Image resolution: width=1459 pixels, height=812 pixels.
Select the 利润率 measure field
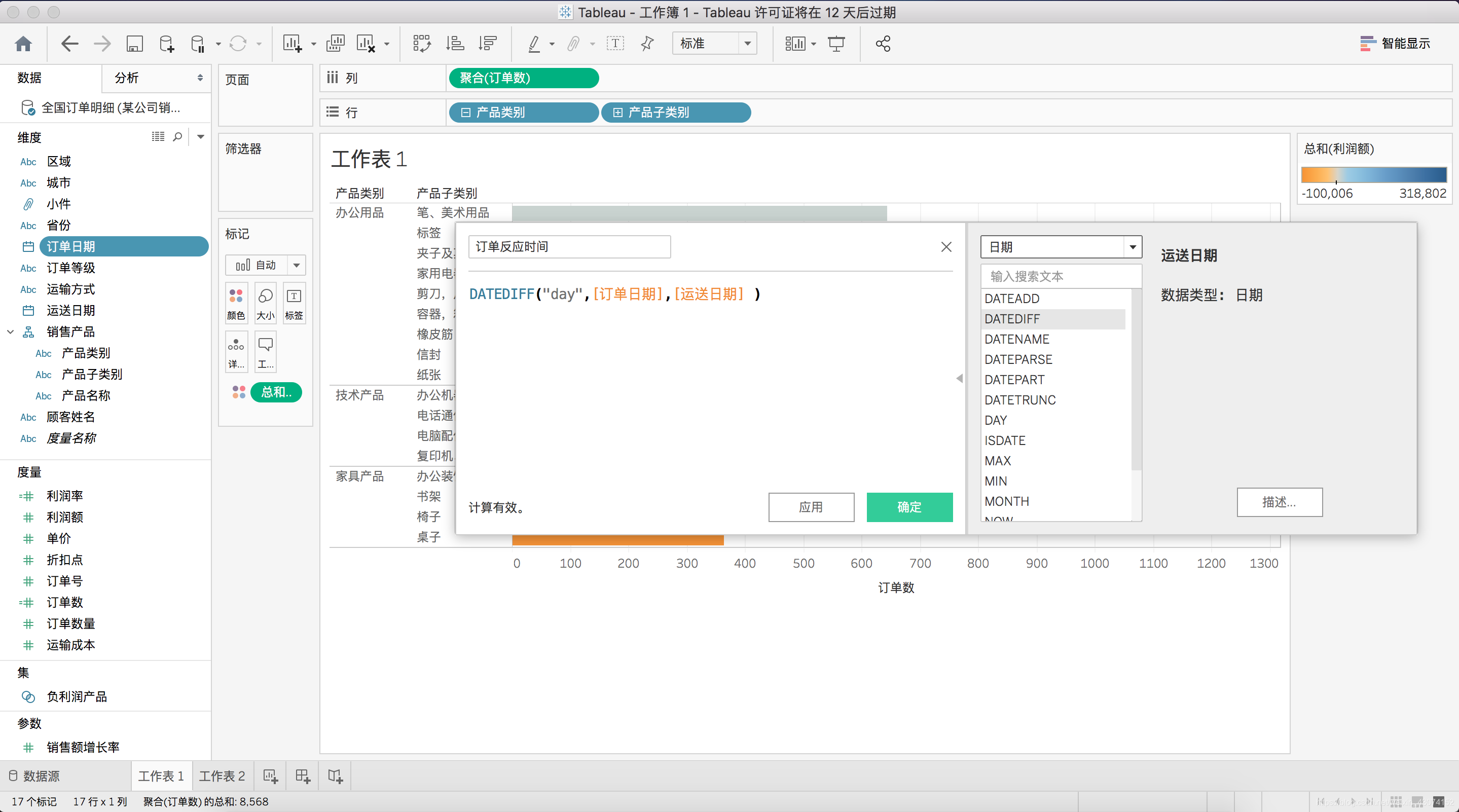(64, 496)
